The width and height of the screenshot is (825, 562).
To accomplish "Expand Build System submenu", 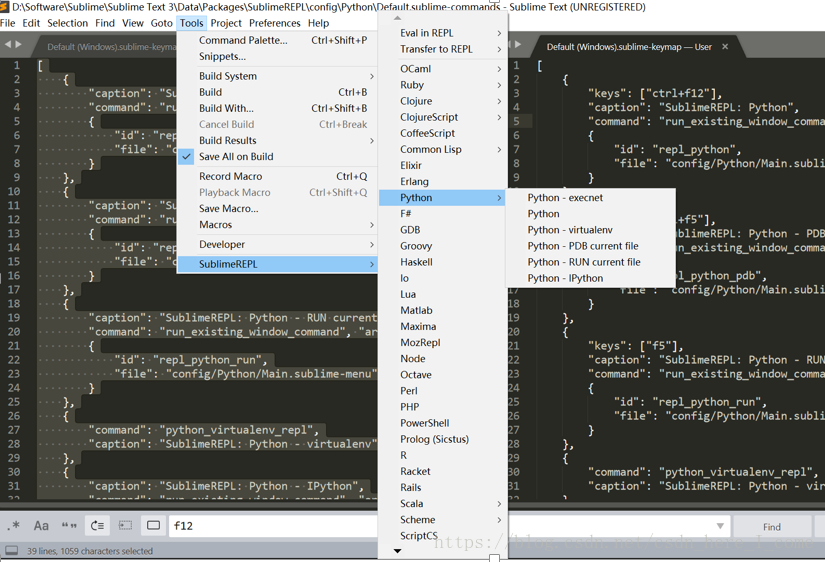I will pyautogui.click(x=278, y=76).
